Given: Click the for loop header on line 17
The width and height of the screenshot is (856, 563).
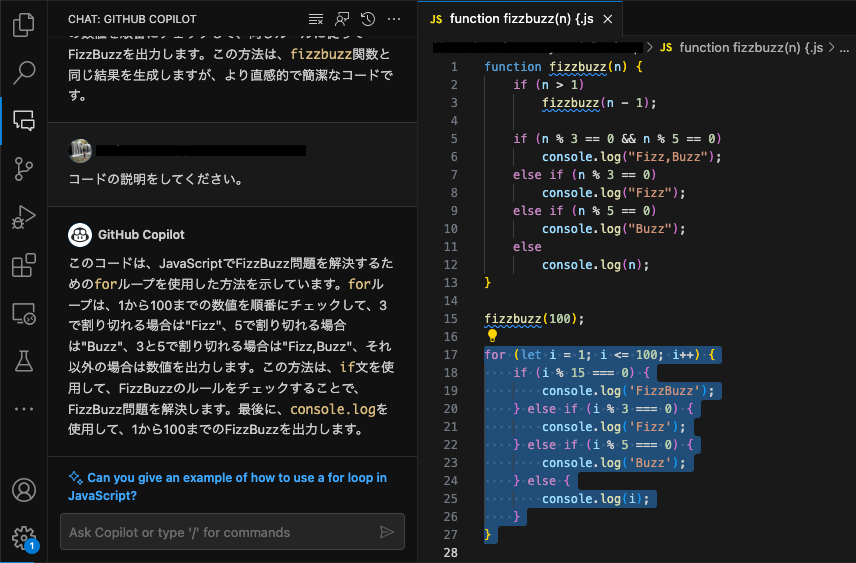Looking at the screenshot, I should point(599,355).
